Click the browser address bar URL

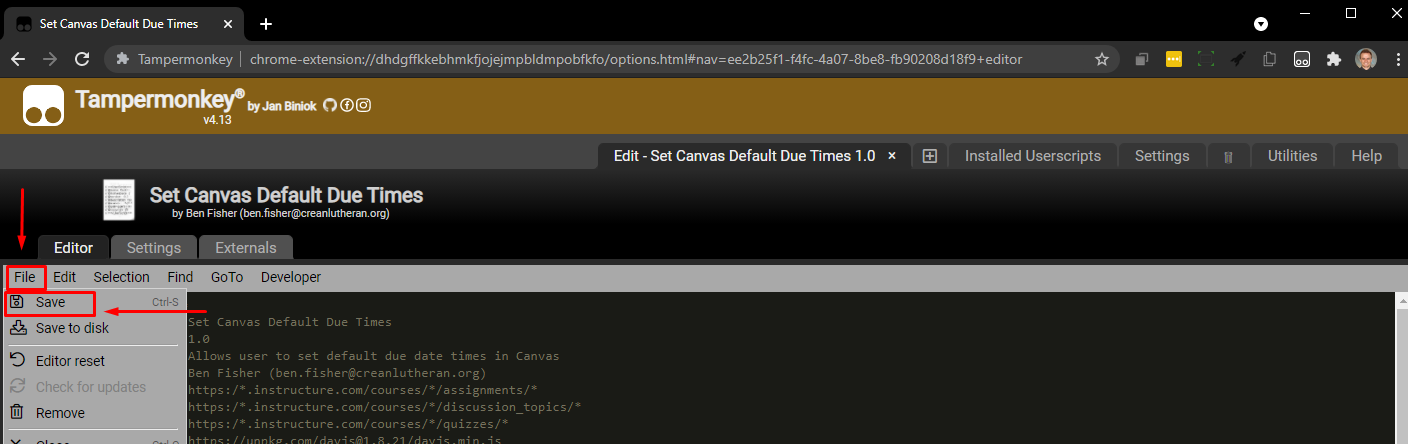[x=636, y=59]
